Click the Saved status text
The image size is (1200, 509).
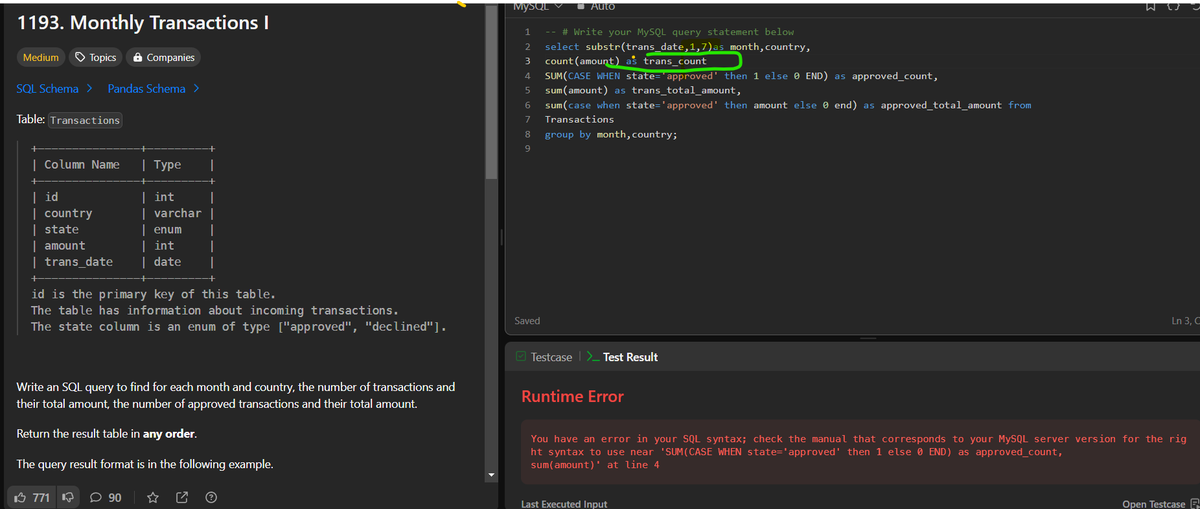click(527, 321)
